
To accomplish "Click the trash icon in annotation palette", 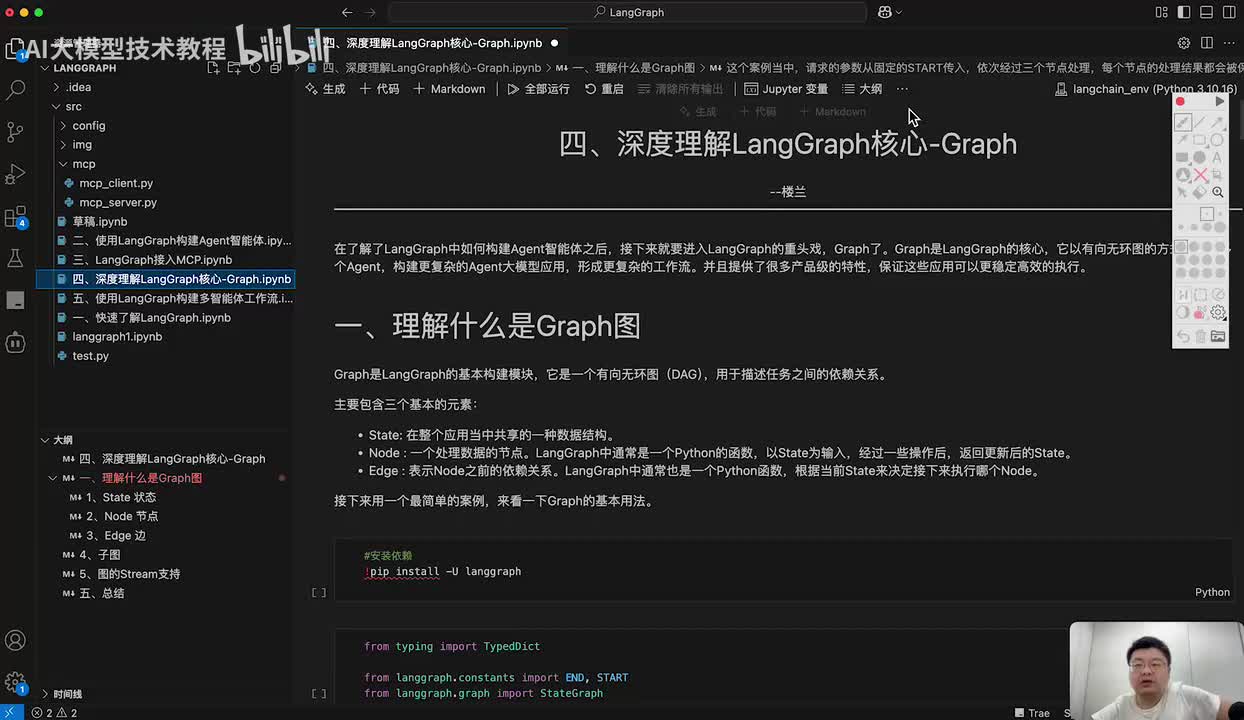I will pyautogui.click(x=1200, y=337).
